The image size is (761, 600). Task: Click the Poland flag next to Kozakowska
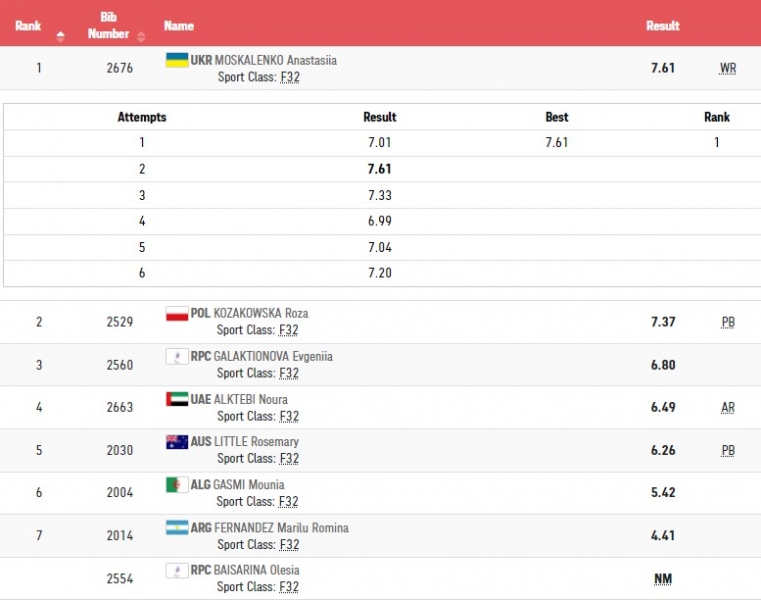176,314
